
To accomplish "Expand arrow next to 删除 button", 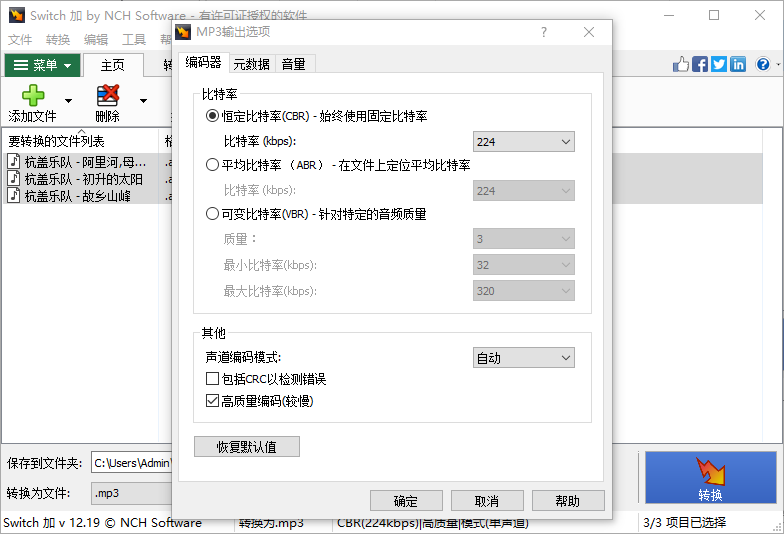I will pyautogui.click(x=144, y=100).
